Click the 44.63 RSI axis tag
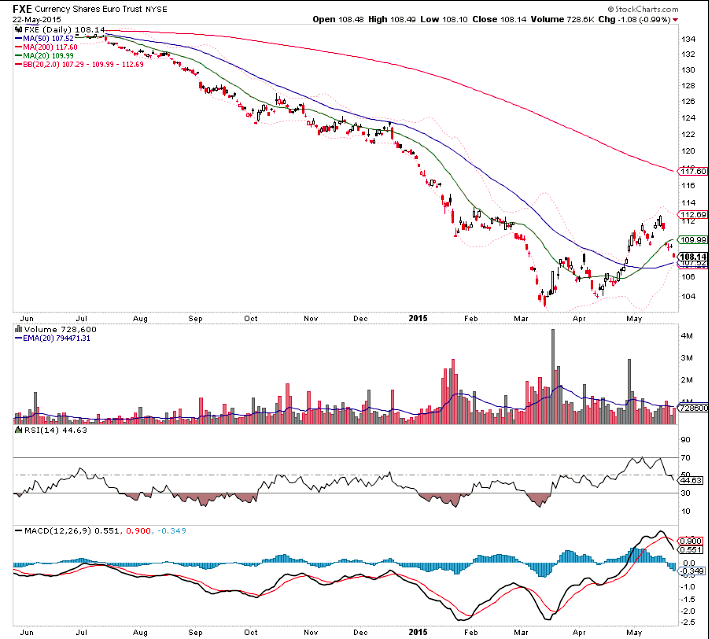This screenshot has width=709, height=639. (x=691, y=480)
